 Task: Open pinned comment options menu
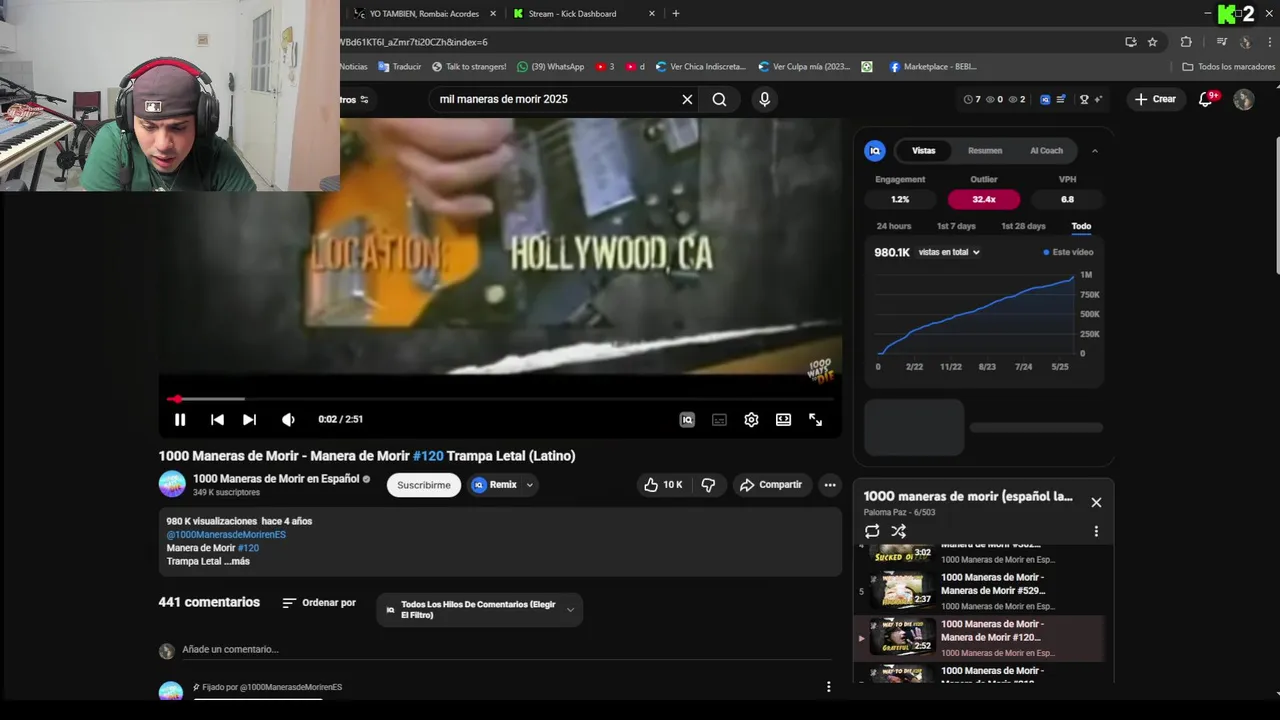click(828, 687)
